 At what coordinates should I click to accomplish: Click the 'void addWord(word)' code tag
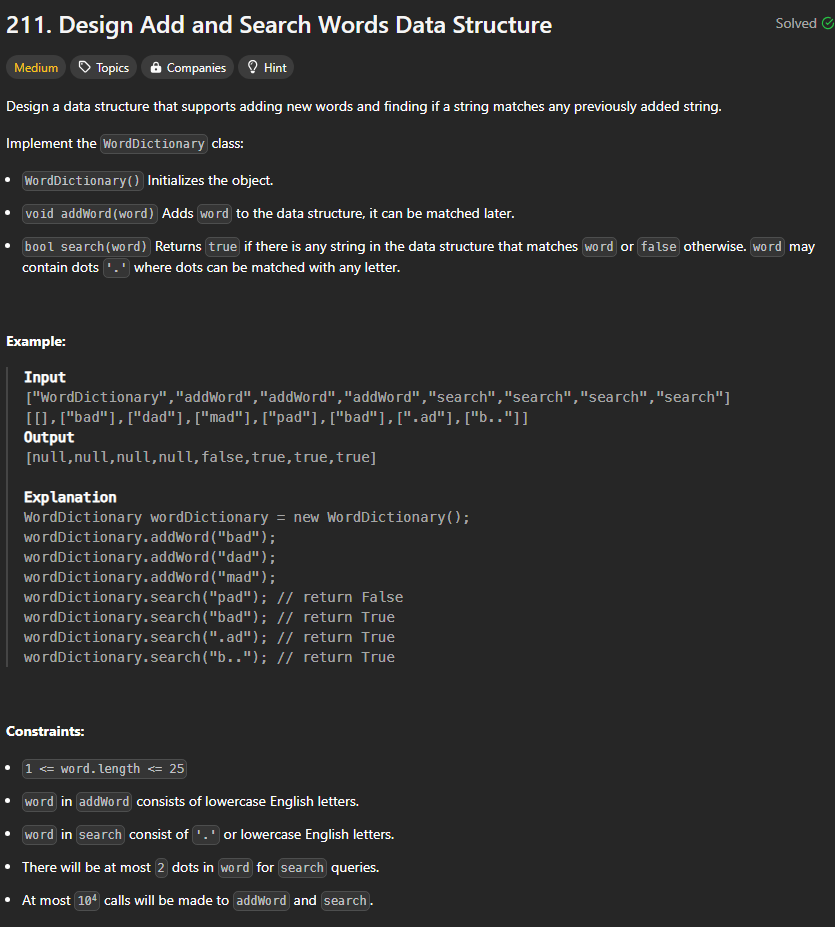pyautogui.click(x=90, y=213)
